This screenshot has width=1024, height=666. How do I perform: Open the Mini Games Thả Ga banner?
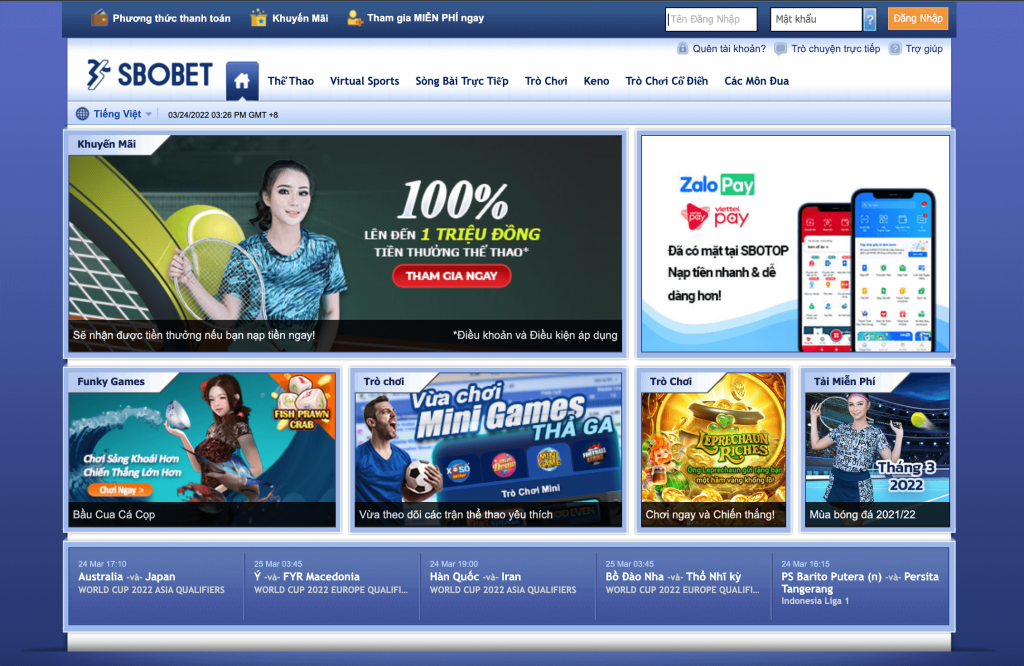[488, 450]
